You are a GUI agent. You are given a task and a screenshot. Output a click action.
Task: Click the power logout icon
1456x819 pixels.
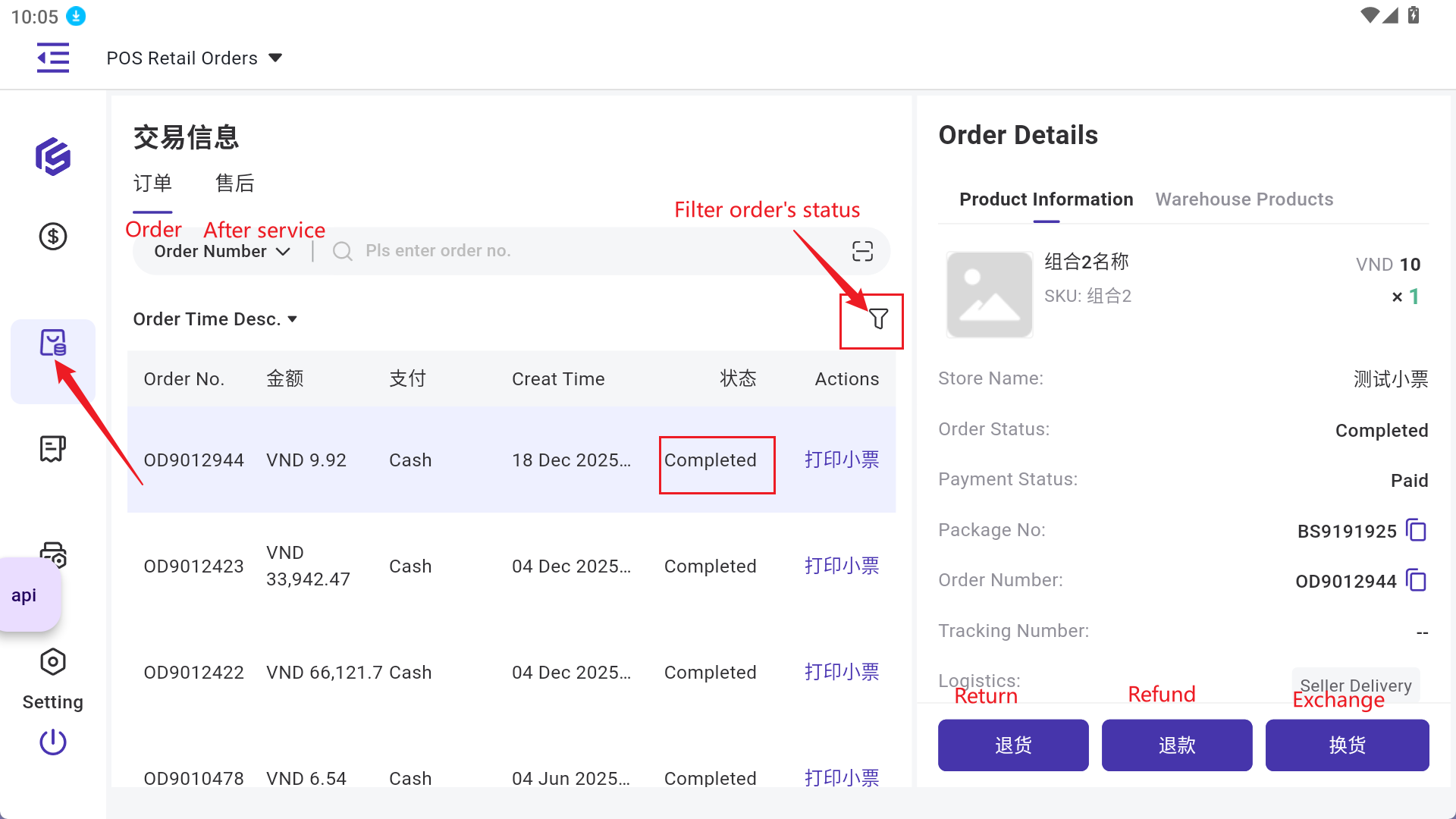coord(53,742)
